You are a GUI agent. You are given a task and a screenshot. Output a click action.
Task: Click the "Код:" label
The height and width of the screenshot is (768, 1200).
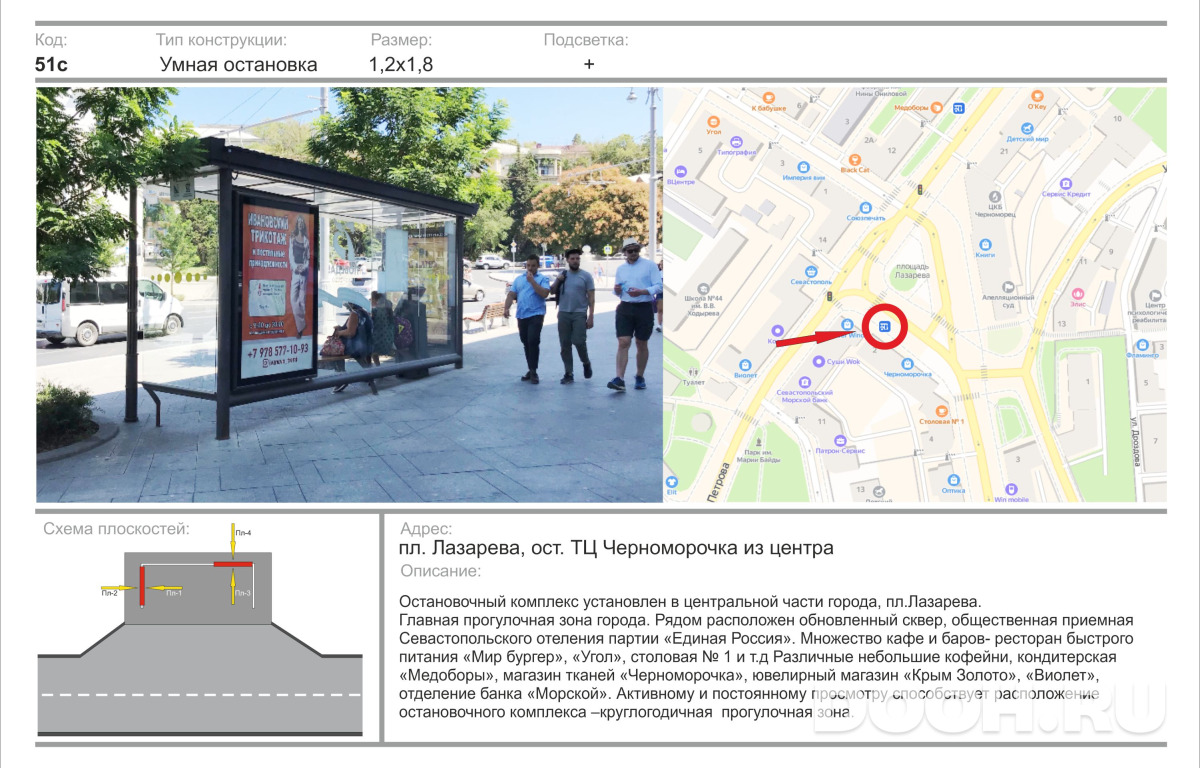(x=51, y=40)
